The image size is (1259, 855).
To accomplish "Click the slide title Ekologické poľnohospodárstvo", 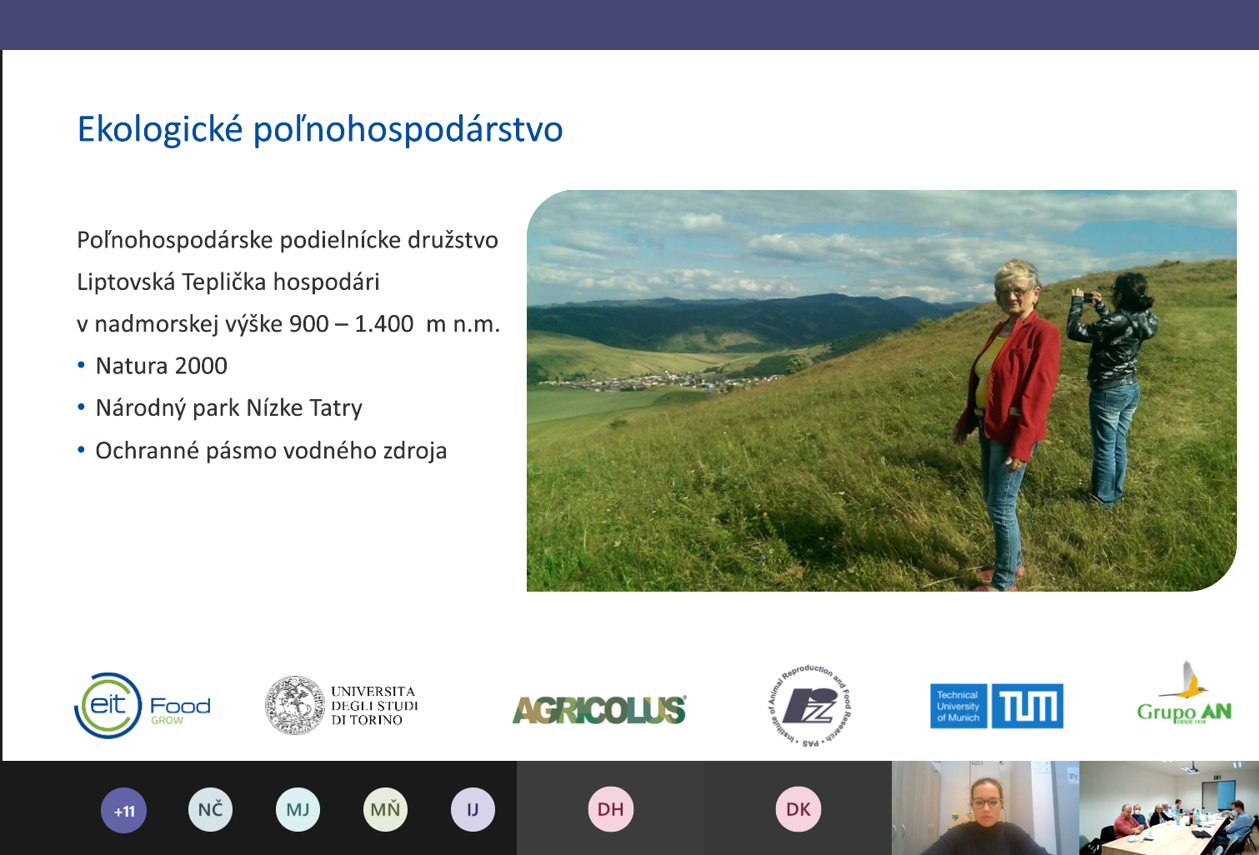I will (320, 130).
